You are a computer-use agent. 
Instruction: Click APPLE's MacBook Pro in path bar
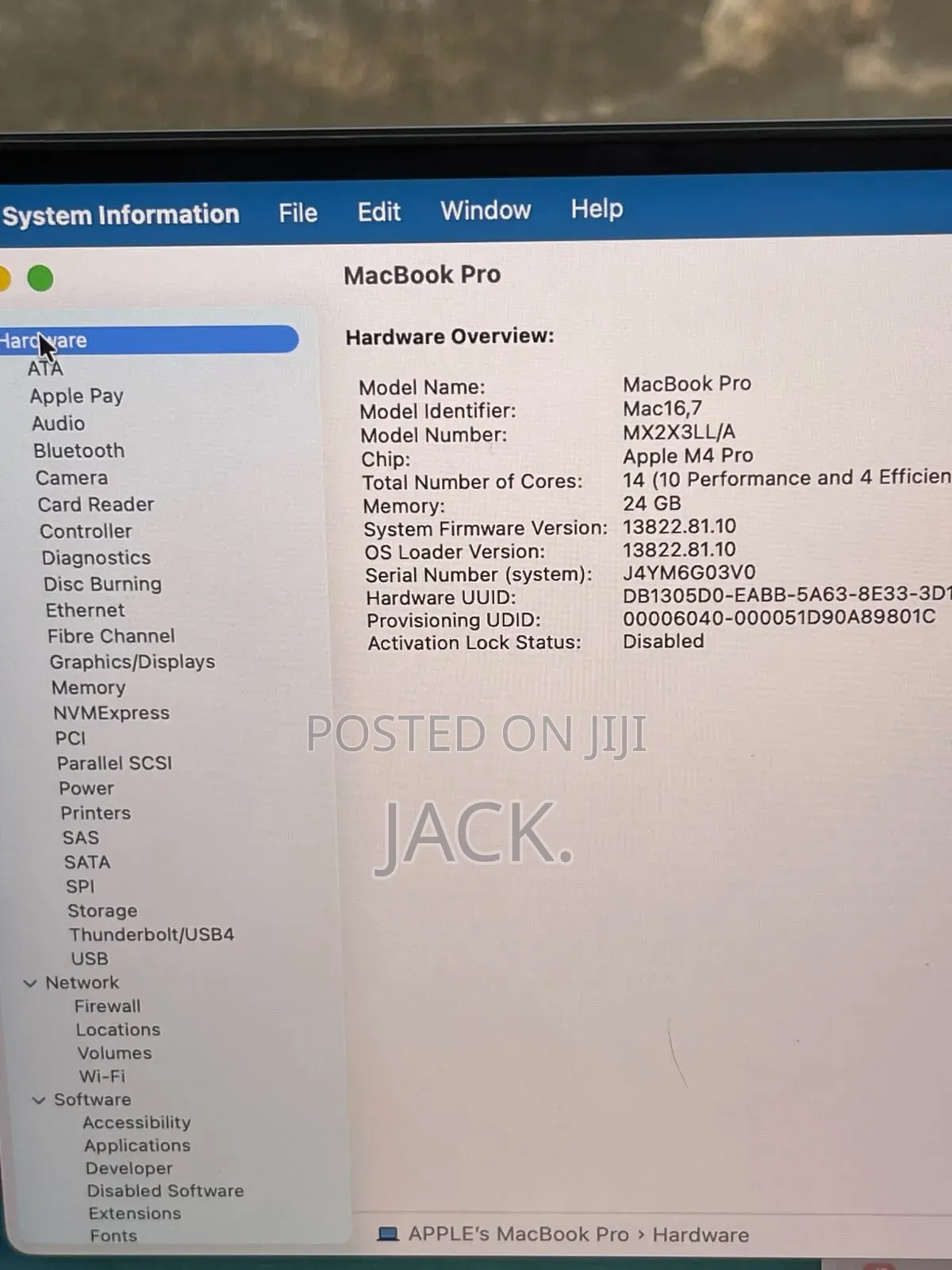point(519,1234)
